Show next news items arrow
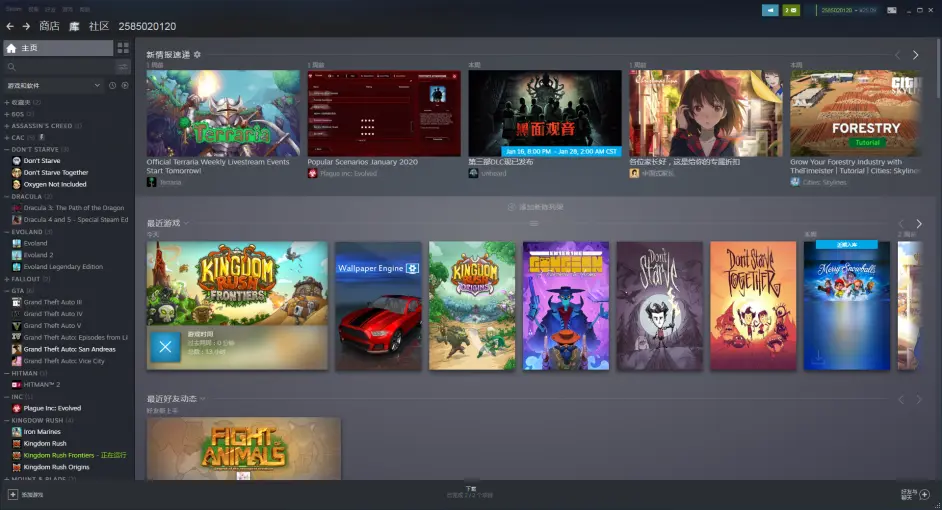942x510 pixels. [916, 55]
